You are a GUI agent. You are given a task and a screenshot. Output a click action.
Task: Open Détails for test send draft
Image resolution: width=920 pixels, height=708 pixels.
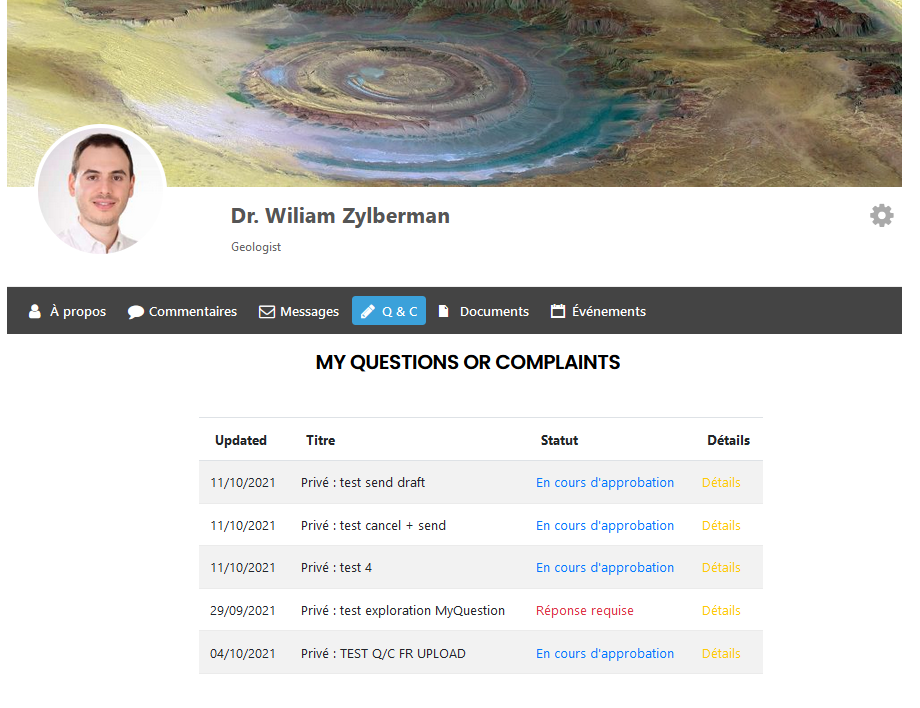point(721,483)
